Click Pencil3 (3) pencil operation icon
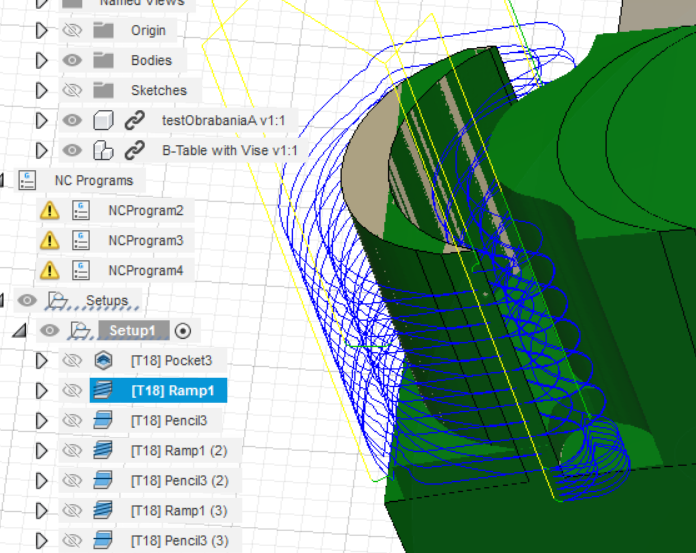Viewport: 696px width, 553px height. point(103,541)
